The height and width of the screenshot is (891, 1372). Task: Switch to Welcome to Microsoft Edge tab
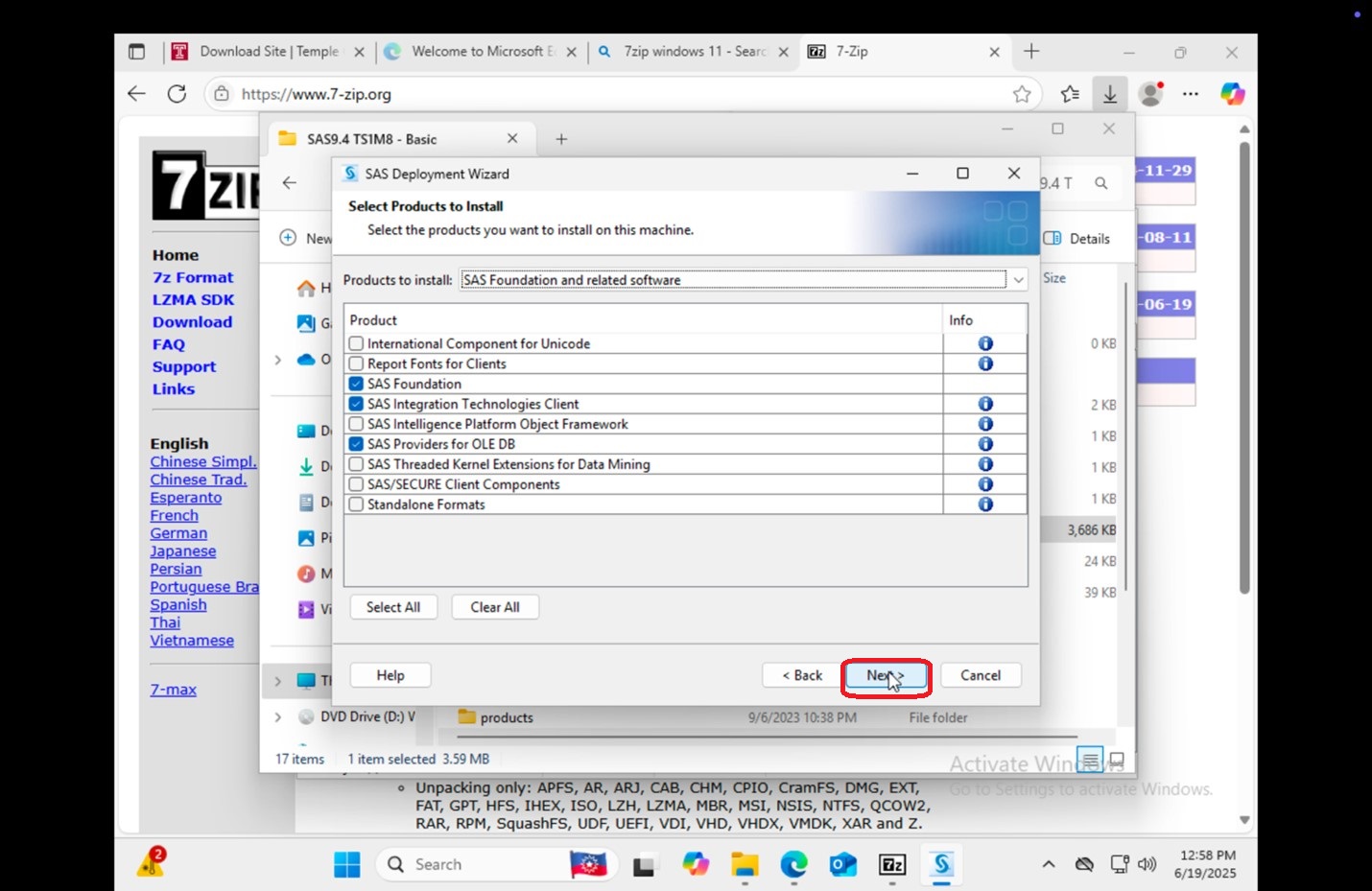click(483, 52)
